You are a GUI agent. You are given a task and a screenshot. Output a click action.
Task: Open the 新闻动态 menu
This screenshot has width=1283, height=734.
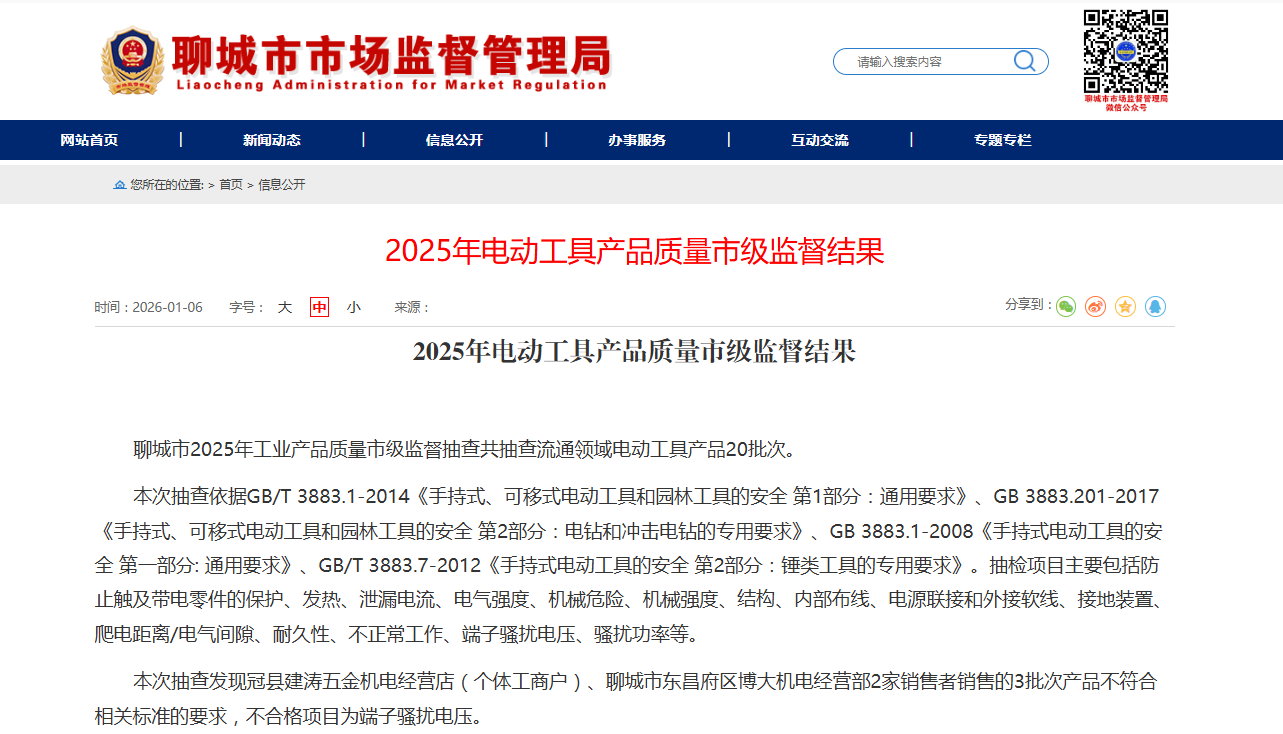point(271,140)
